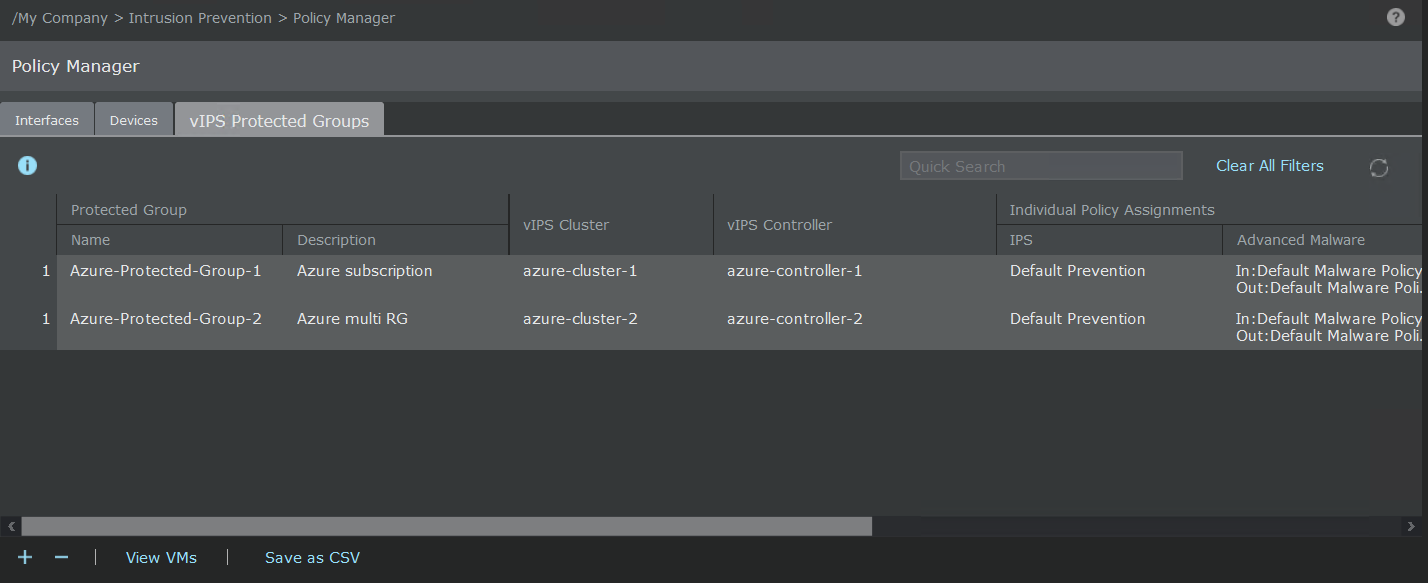Click the azure-controller-2 cell
This screenshot has height=583, width=1428.
(x=795, y=319)
